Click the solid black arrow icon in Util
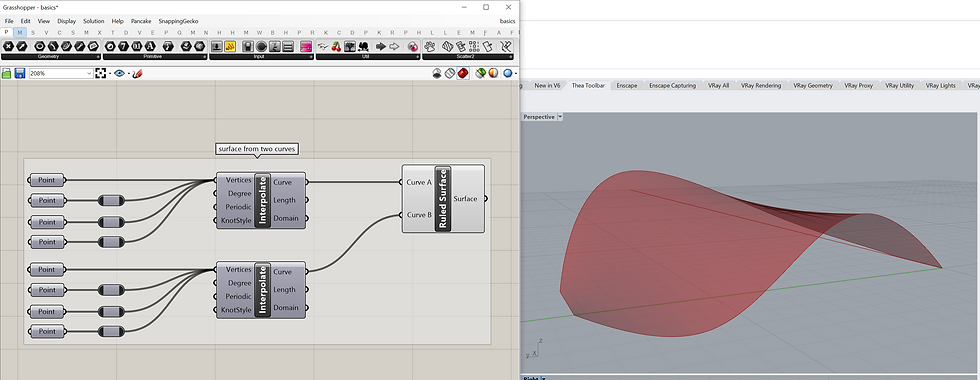Viewport: 980px width, 380px height. [x=381, y=46]
